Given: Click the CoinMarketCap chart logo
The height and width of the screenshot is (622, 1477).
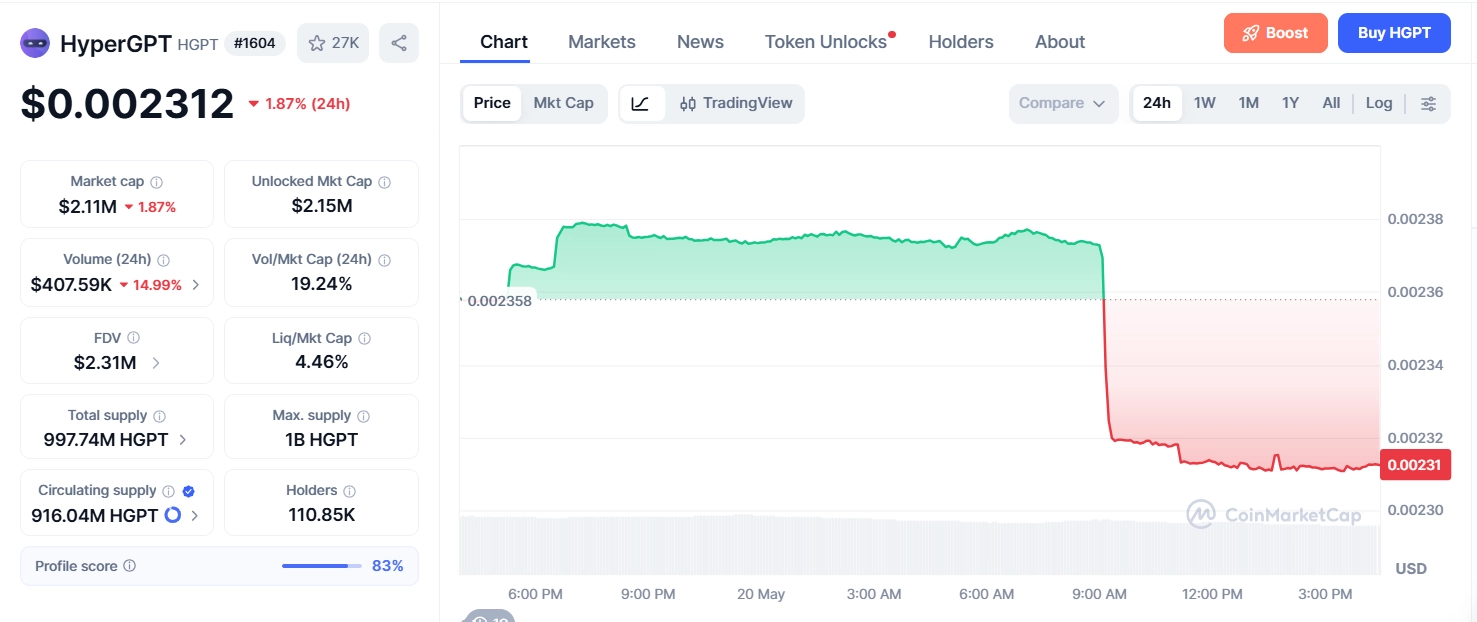Looking at the screenshot, I should 1273,515.
